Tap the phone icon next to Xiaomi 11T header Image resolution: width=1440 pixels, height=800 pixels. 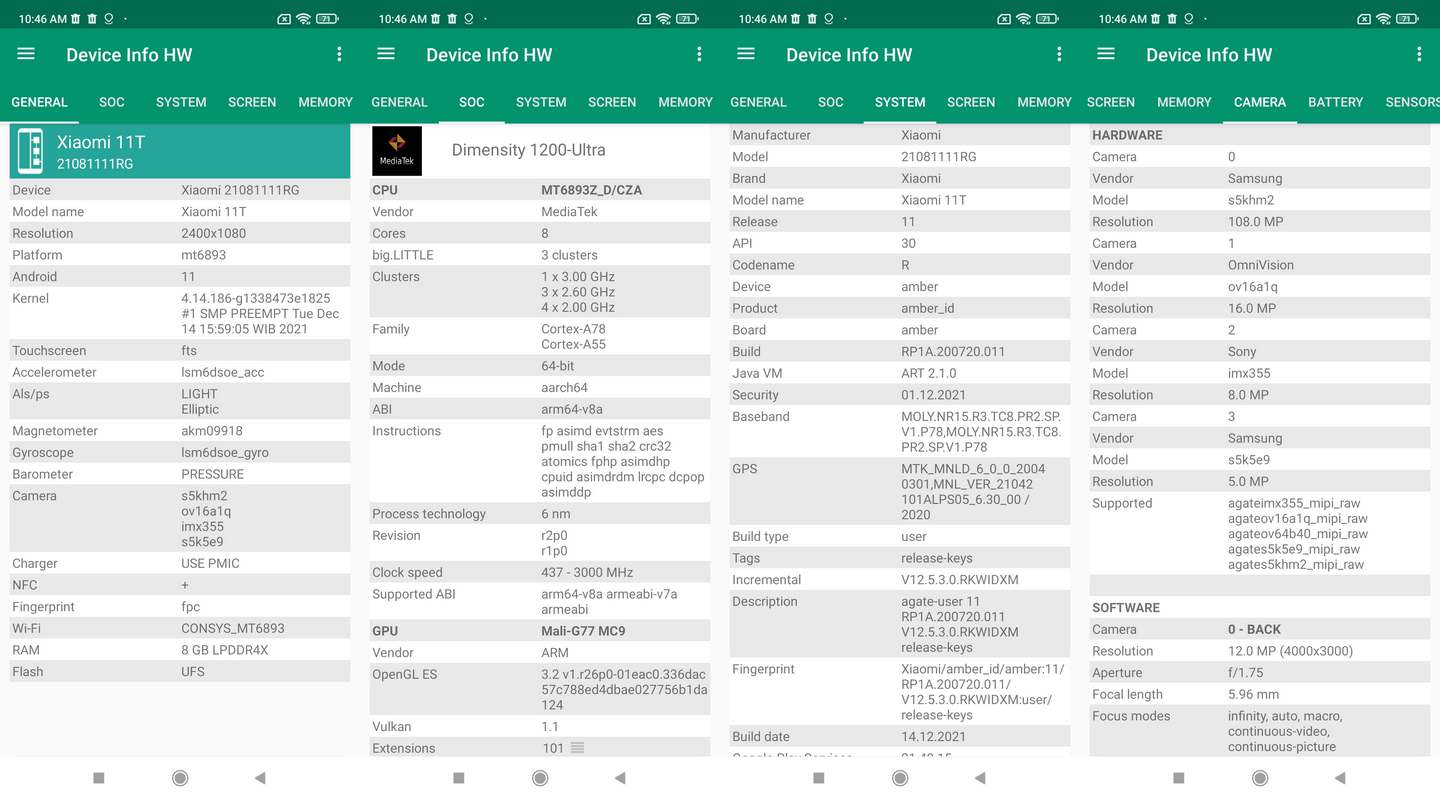pyautogui.click(x=30, y=152)
